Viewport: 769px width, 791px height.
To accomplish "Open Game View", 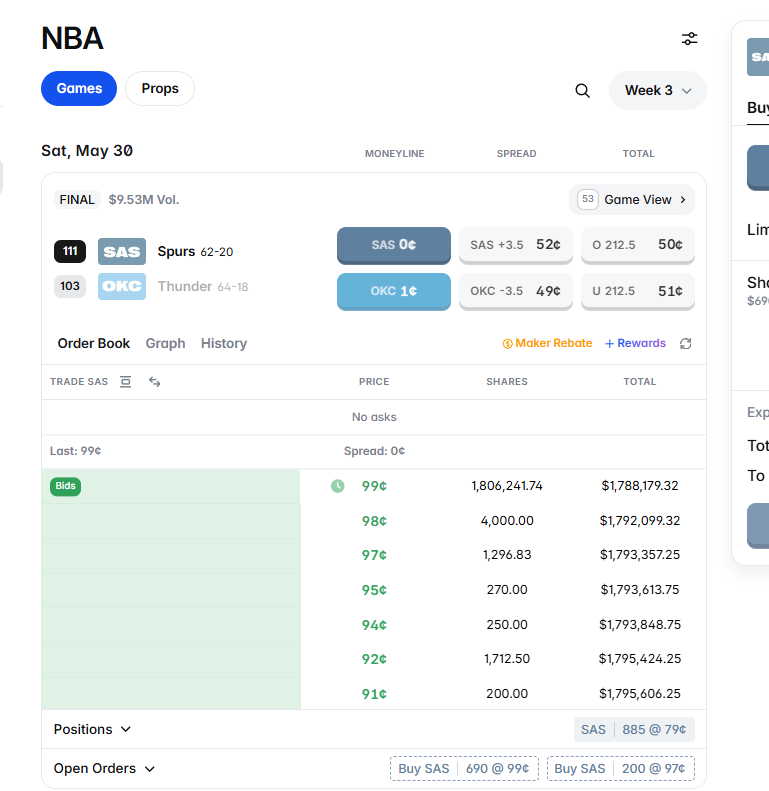I will tap(632, 200).
